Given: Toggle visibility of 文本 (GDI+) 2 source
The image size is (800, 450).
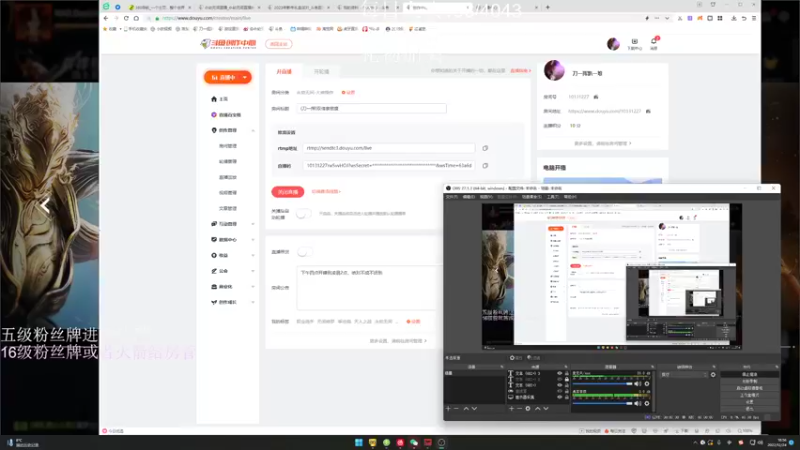Looking at the screenshot, I should point(559,379).
